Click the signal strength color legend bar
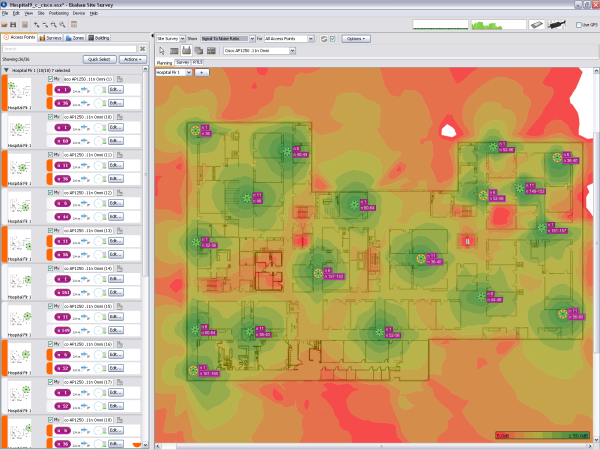Screen dimensions: 600x450 pos(543,435)
